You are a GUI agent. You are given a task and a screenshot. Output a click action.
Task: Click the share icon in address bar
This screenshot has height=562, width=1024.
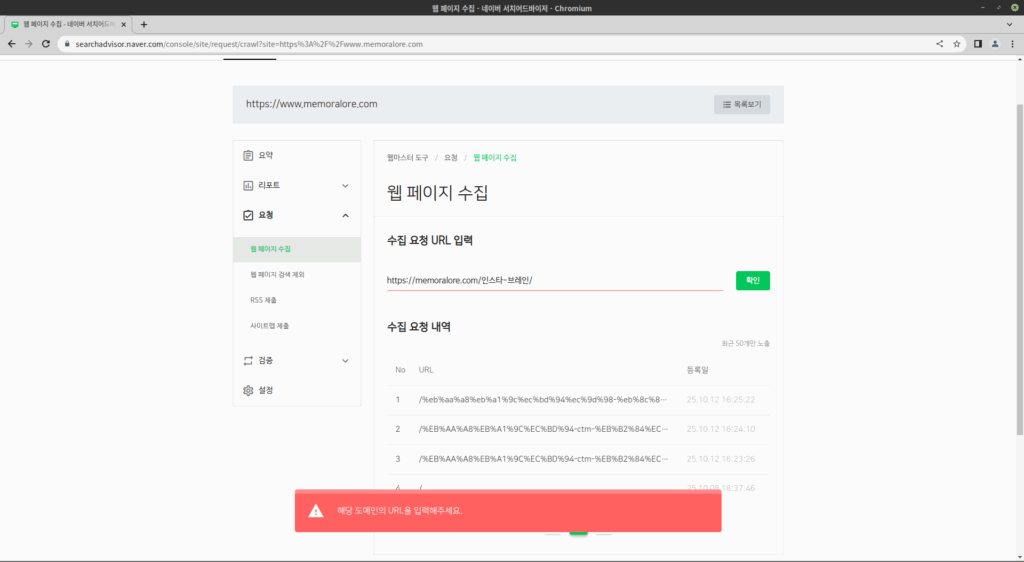939,44
